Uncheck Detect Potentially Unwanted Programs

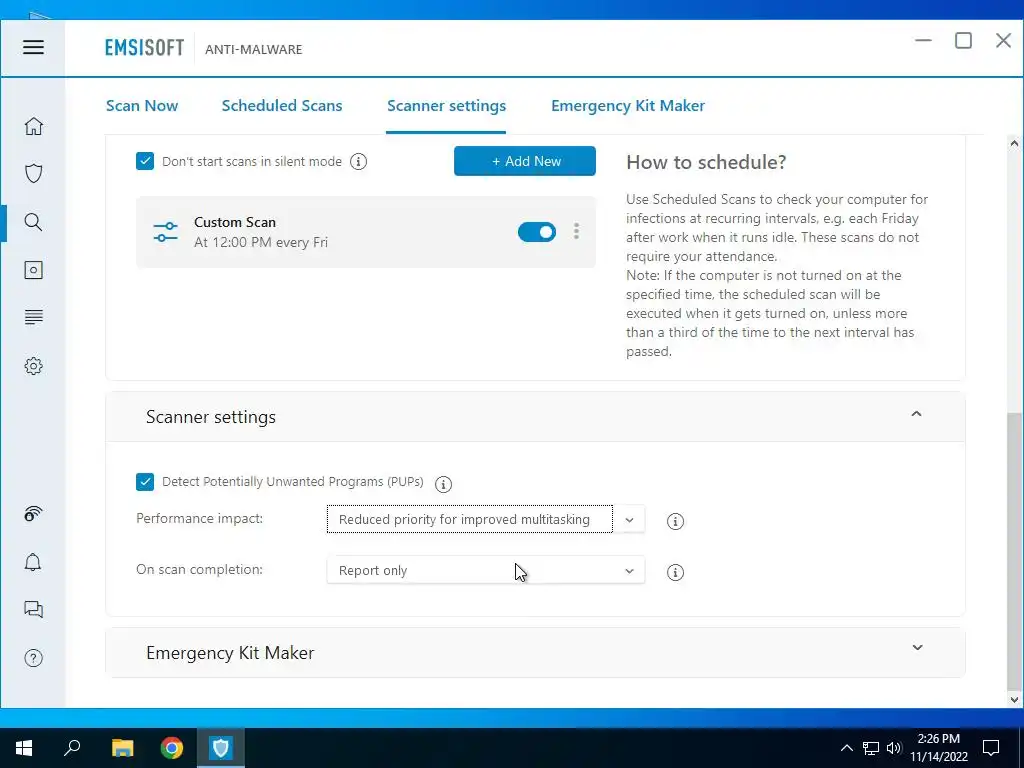(145, 482)
